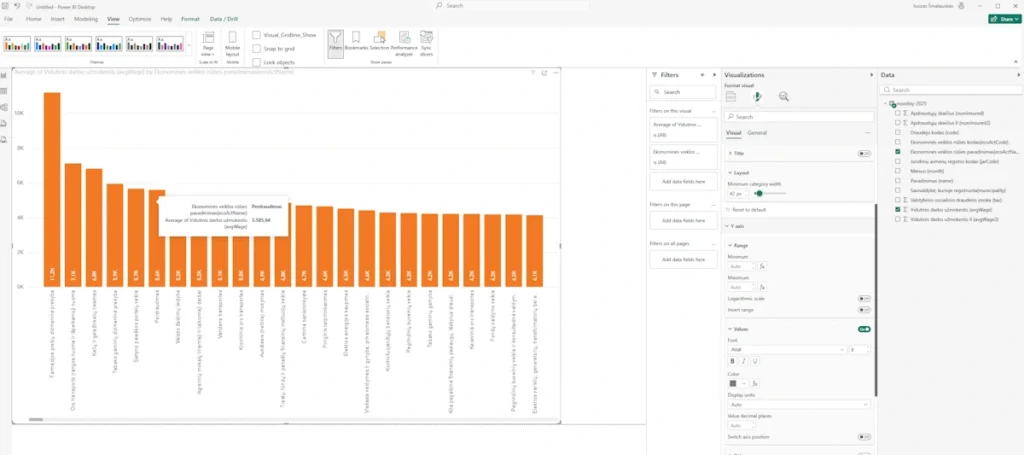The image size is (1024, 455).
Task: Click the Data pane Search field
Action: click(949, 90)
